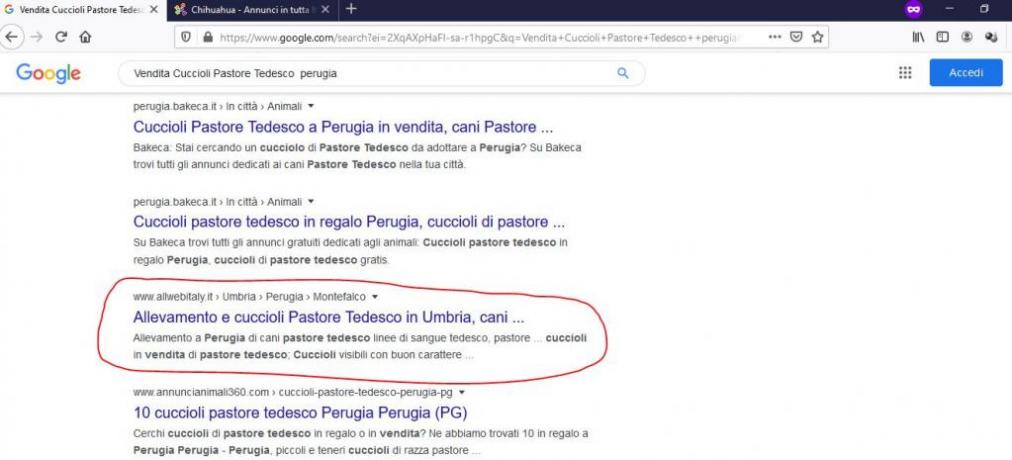Open Firefox account icon
Image resolution: width=1012 pixels, height=460 pixels.
tap(967, 37)
